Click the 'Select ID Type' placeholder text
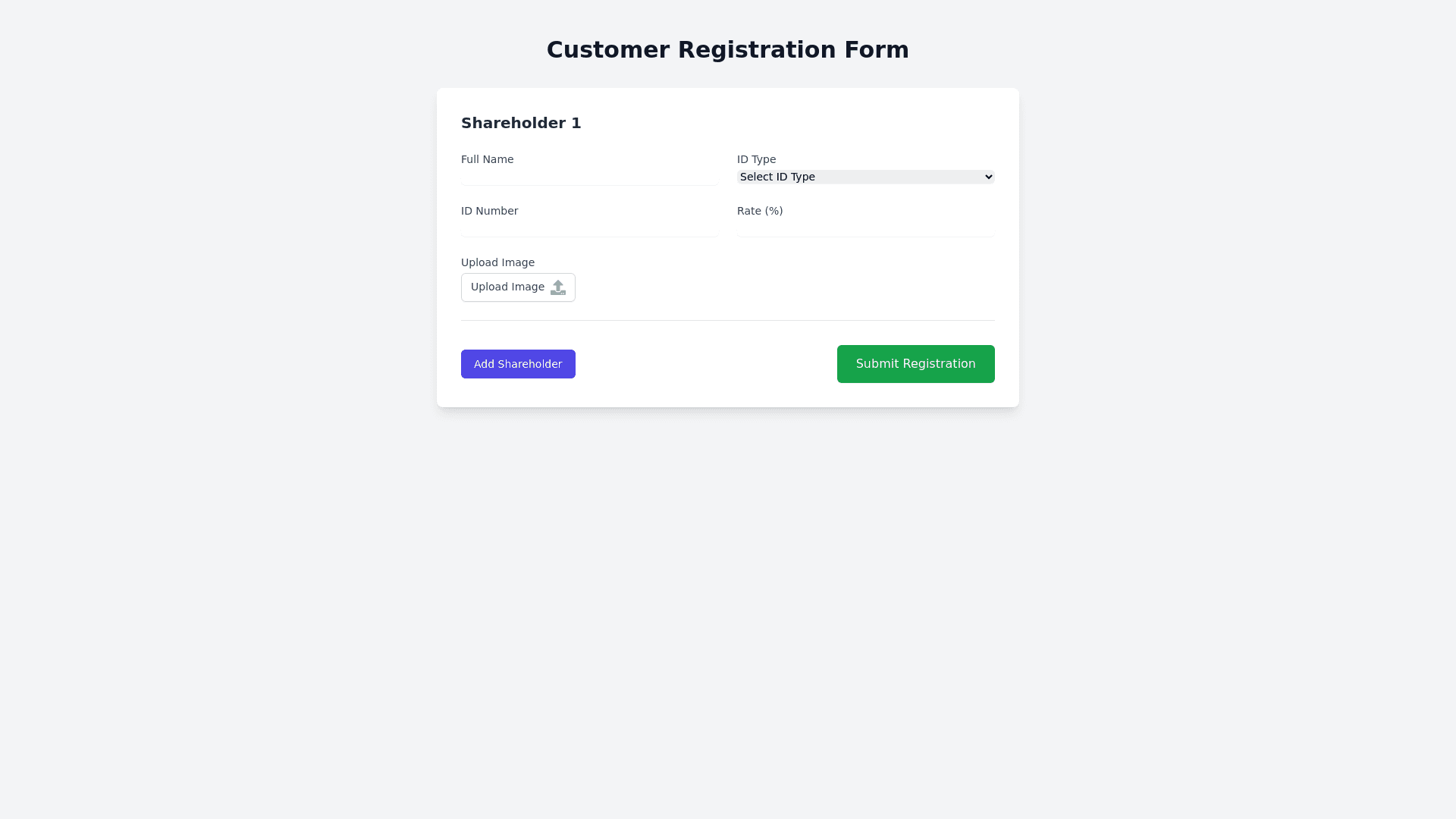This screenshot has height=819, width=1456. (777, 177)
